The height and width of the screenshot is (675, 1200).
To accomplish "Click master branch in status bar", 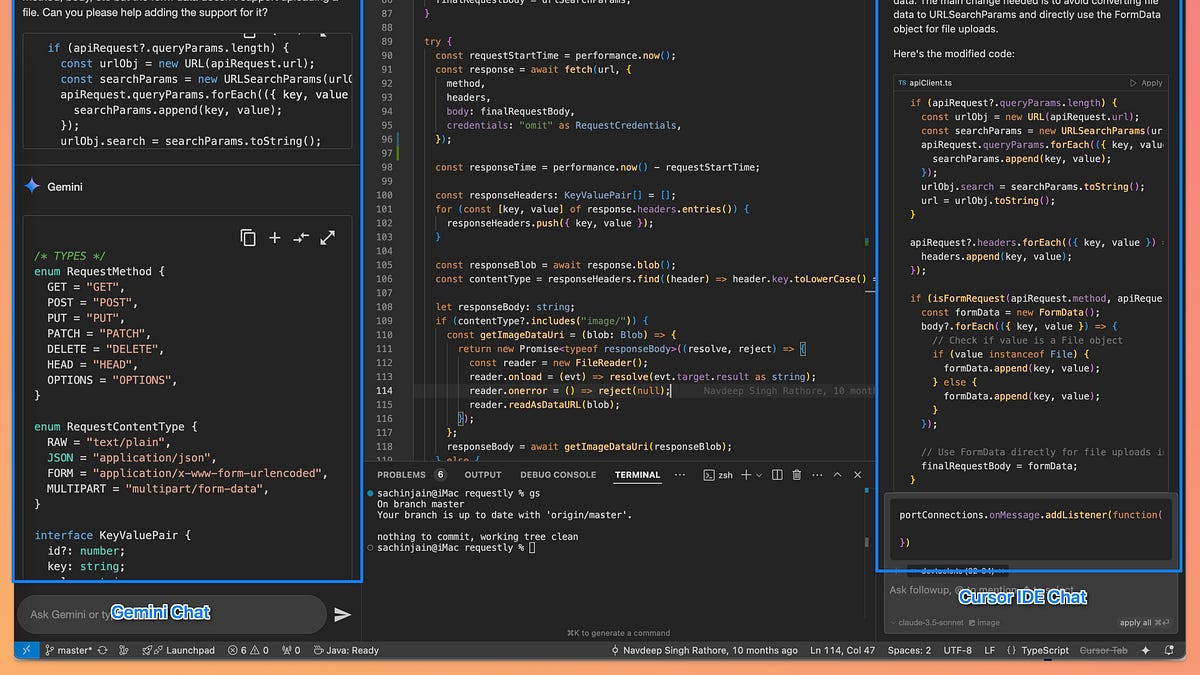I will pyautogui.click(x=69, y=650).
